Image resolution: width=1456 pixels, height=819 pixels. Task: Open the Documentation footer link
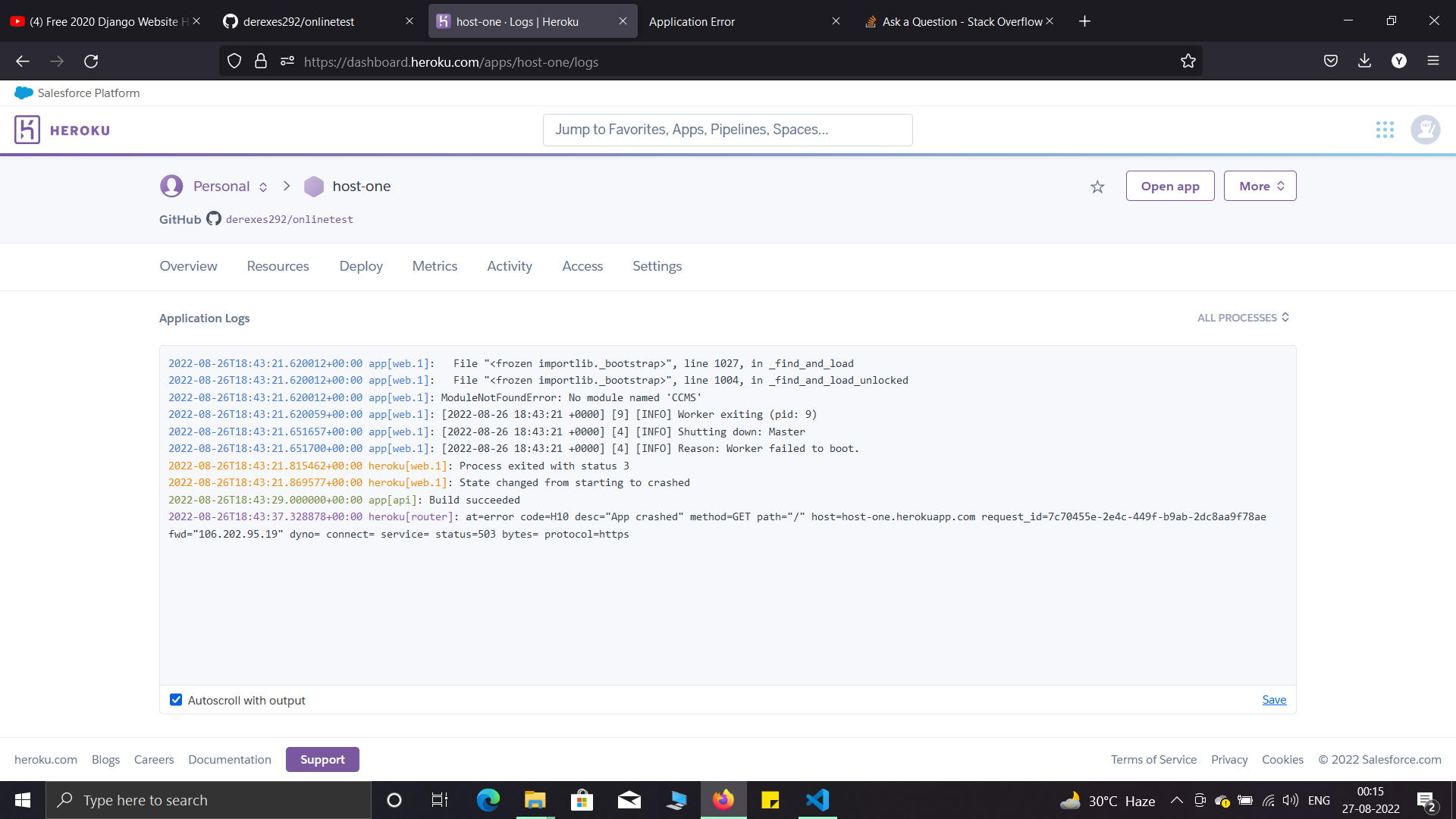click(x=230, y=759)
